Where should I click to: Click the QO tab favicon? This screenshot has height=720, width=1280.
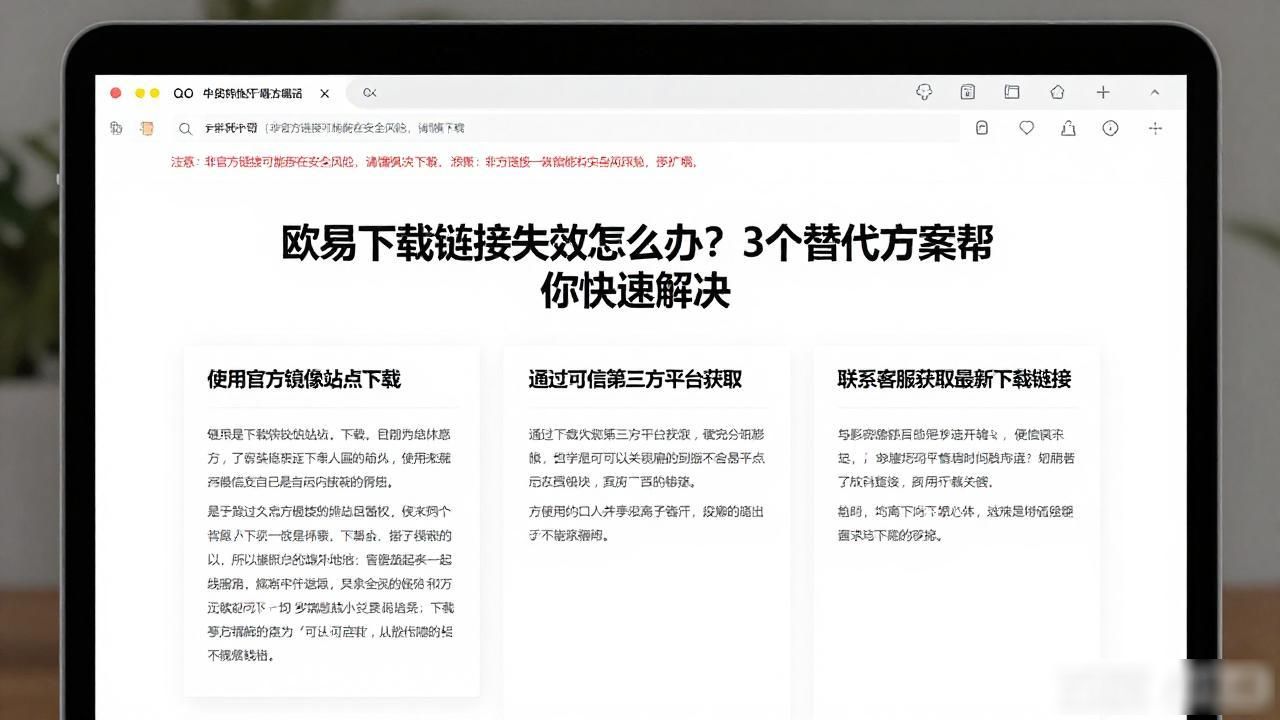click(183, 93)
